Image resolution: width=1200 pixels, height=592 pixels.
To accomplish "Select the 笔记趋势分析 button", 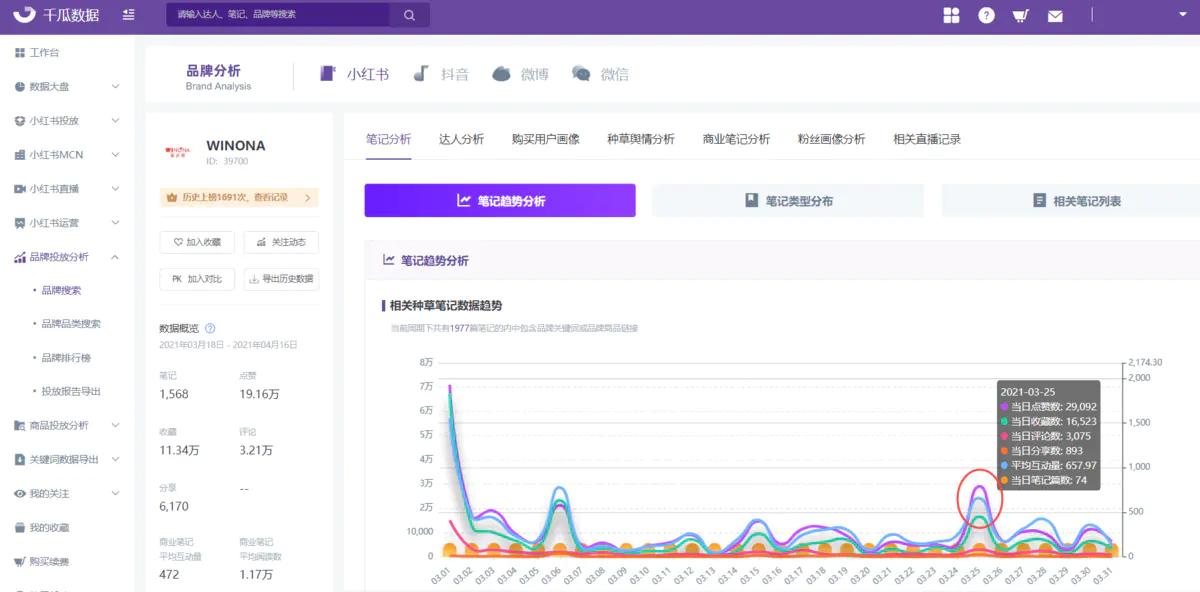I will (x=500, y=200).
